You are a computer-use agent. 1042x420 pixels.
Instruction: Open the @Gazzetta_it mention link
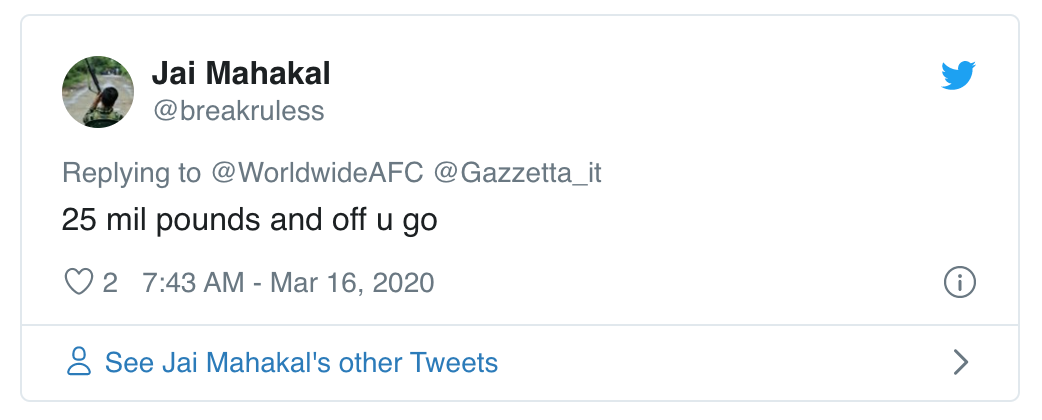[517, 172]
